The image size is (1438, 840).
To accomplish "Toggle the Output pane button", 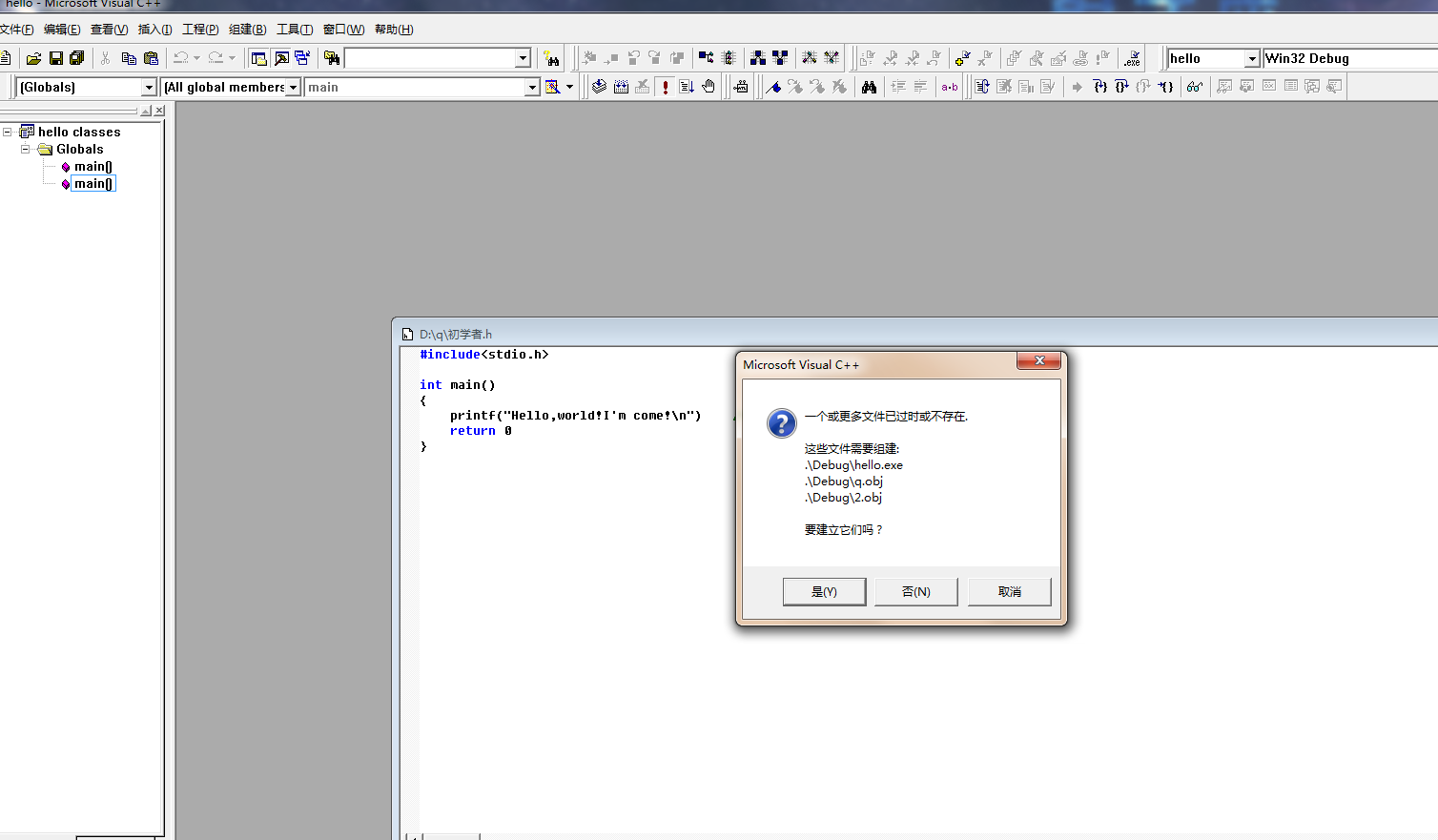I will (x=281, y=58).
